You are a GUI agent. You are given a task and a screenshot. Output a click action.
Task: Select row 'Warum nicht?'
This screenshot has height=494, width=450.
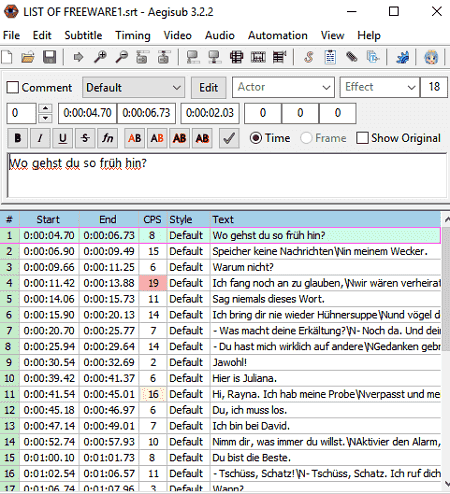coord(220,267)
